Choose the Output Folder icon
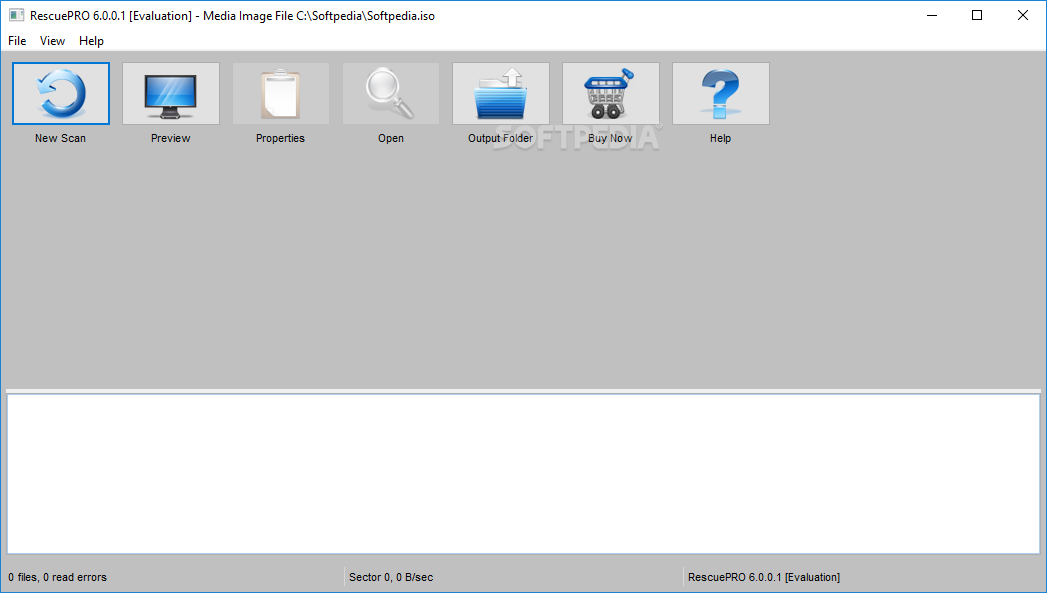Viewport: 1047px width, 593px height. [x=501, y=93]
